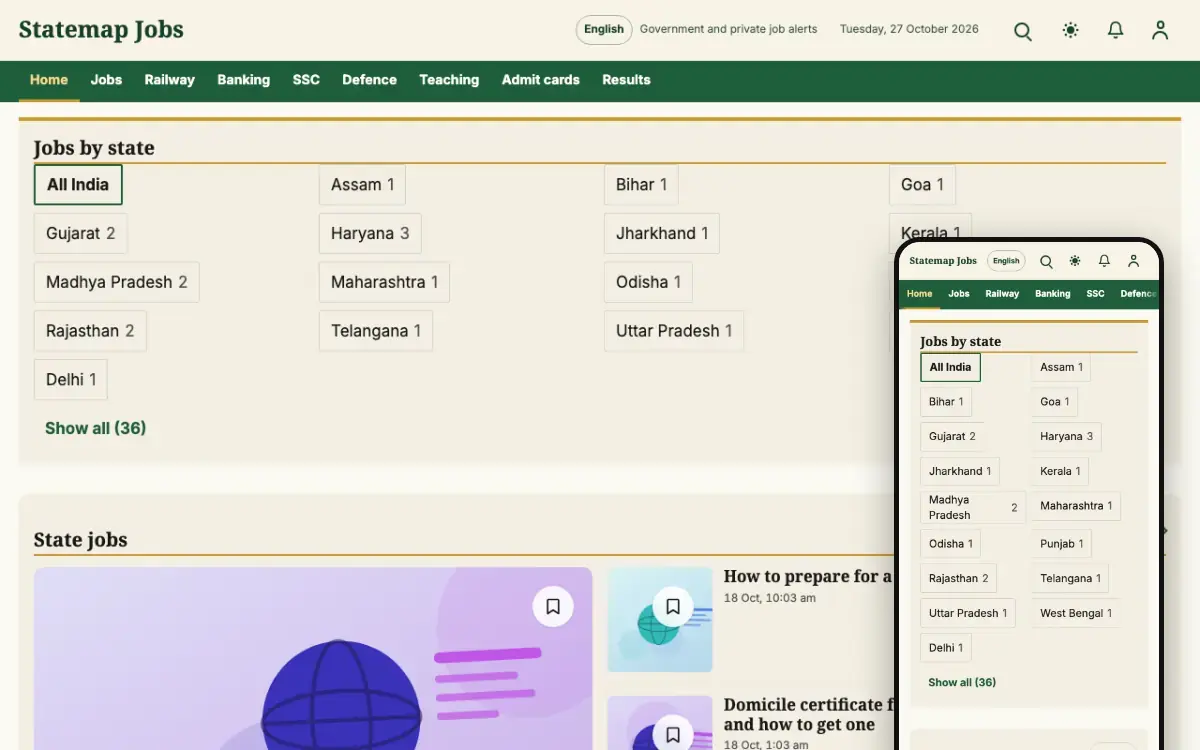Open the large globe featured image
This screenshot has width=1200, height=750.
pyautogui.click(x=313, y=659)
